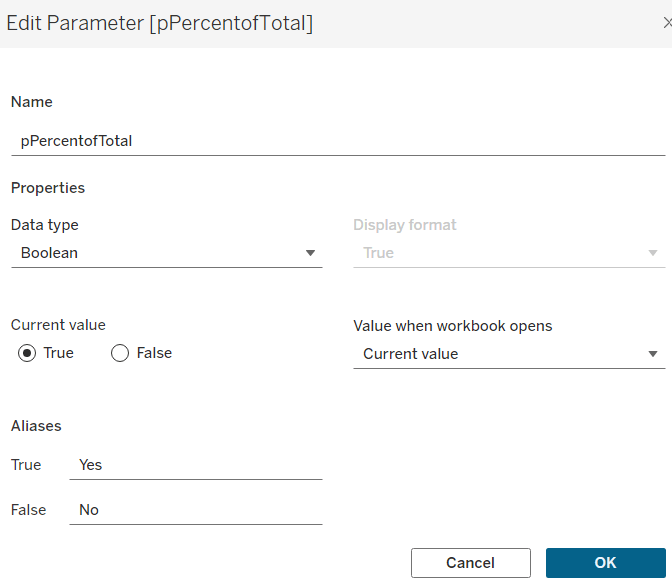672x586 pixels.
Task: Click the Name field containing pPercentofTotal
Action: (x=338, y=141)
